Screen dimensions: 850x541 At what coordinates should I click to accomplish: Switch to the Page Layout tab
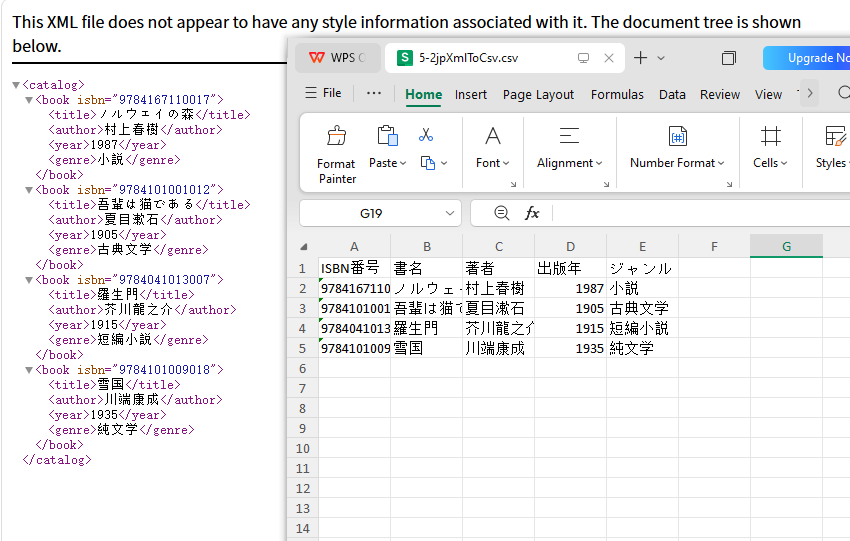pos(538,94)
